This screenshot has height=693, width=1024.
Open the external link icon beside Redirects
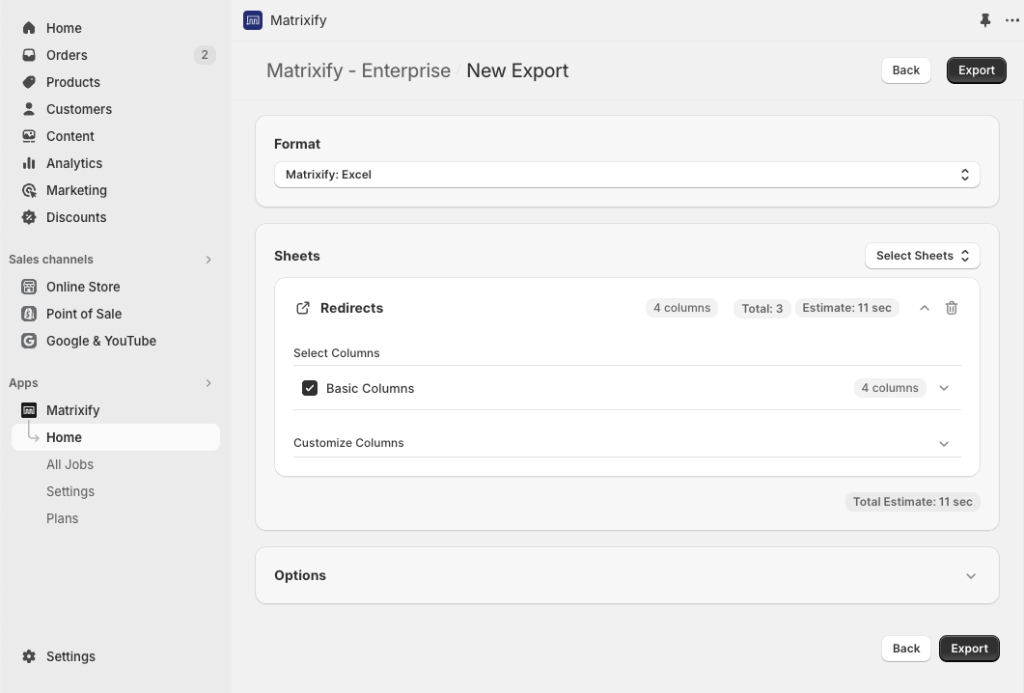coord(301,308)
